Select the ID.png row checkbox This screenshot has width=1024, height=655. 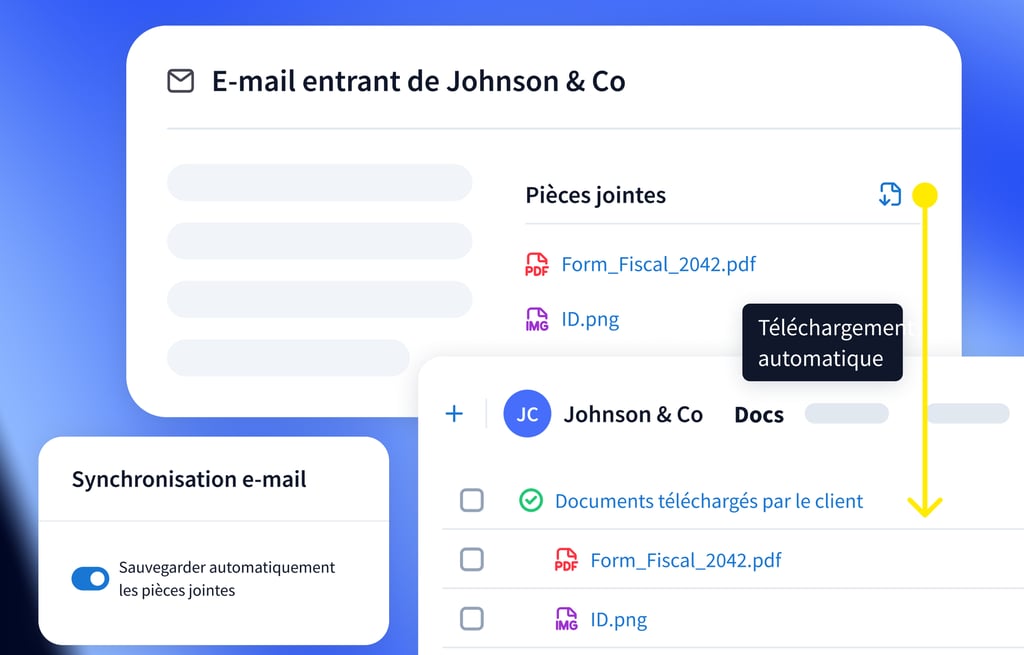click(x=472, y=619)
